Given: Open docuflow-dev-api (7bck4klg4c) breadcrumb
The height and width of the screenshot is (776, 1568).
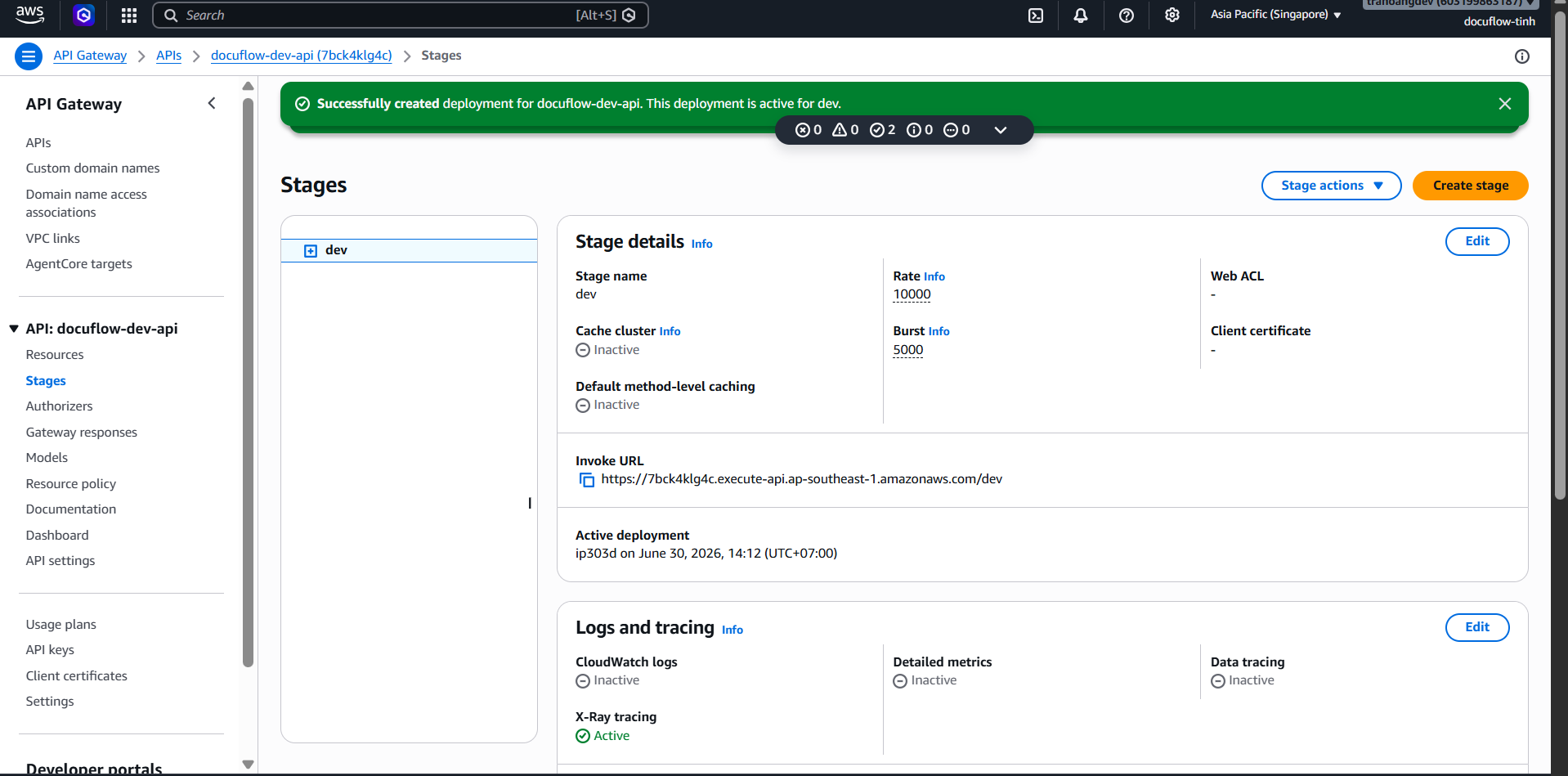Looking at the screenshot, I should 301,56.
